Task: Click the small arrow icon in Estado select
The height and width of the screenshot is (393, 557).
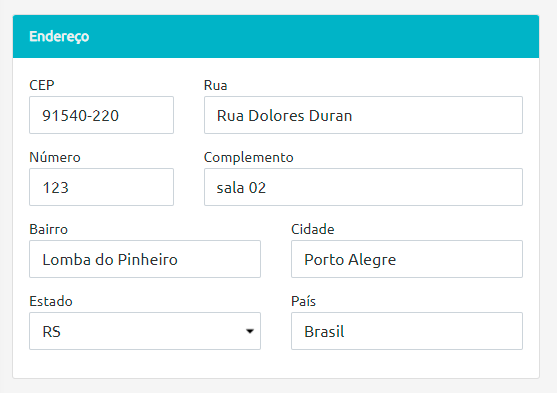Action: tap(250, 331)
